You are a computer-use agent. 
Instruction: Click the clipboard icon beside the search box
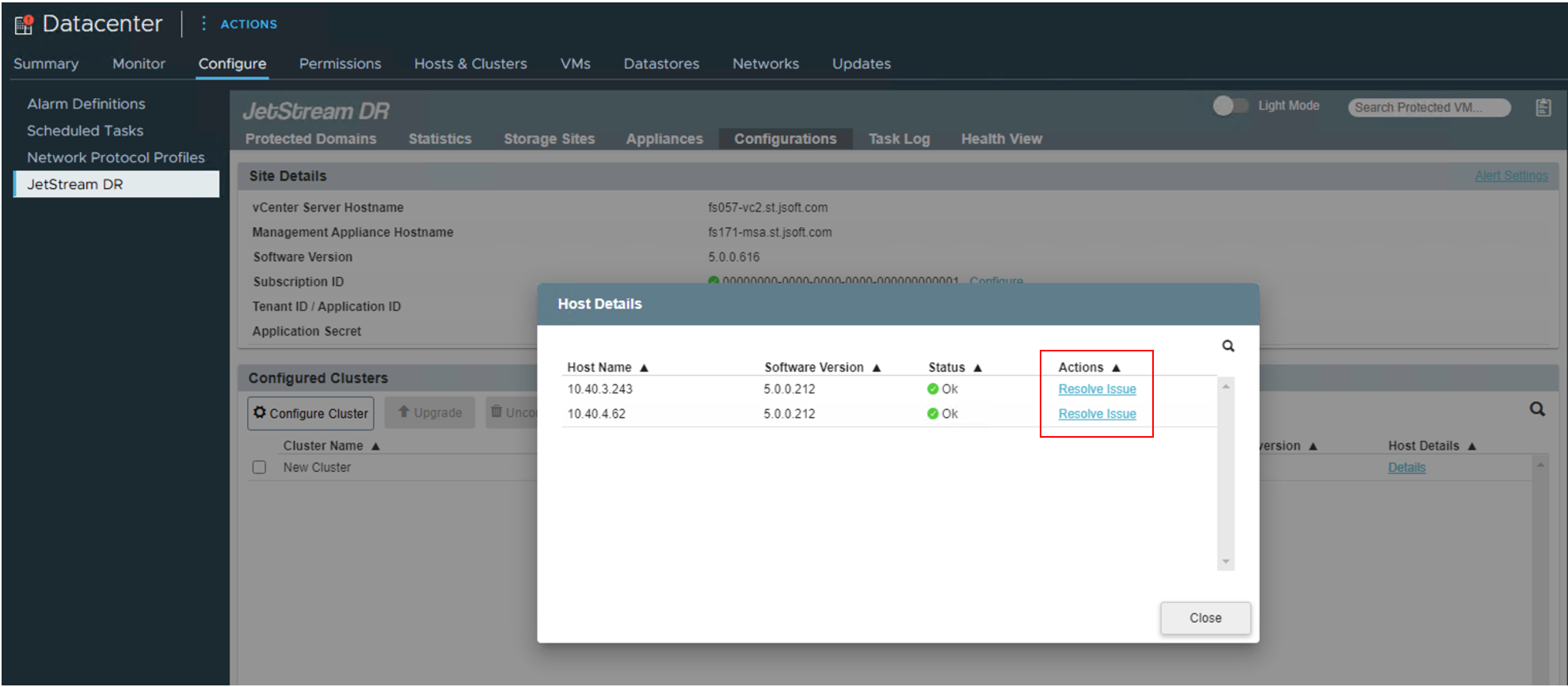[1543, 108]
